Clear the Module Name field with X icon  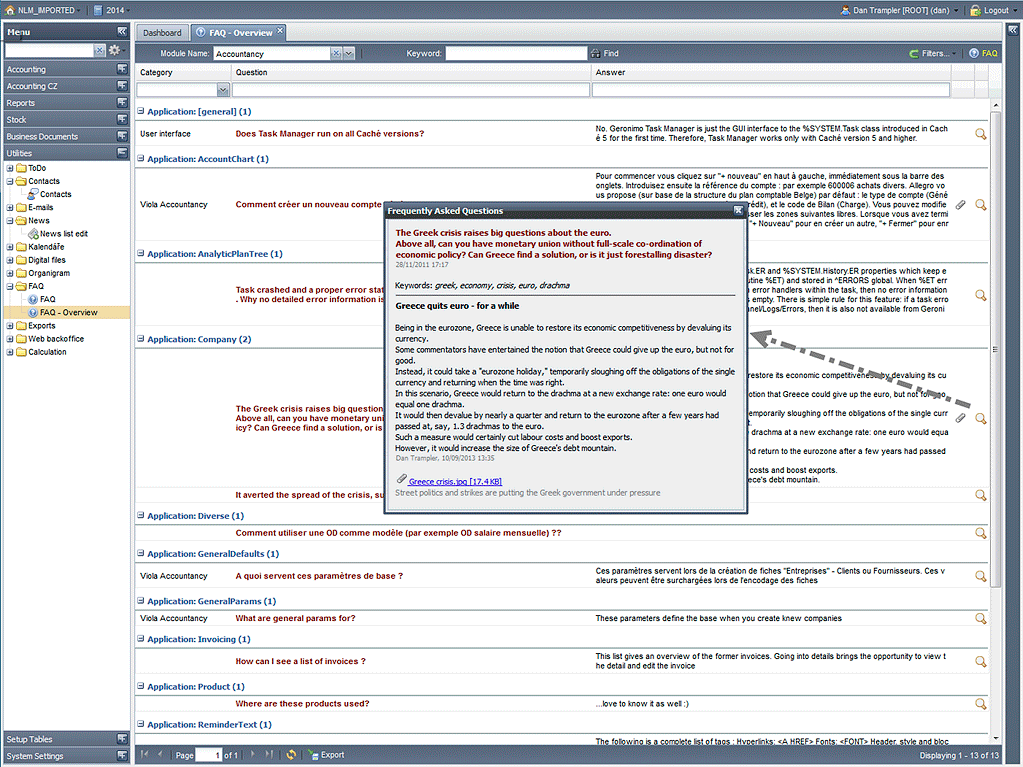tap(335, 53)
